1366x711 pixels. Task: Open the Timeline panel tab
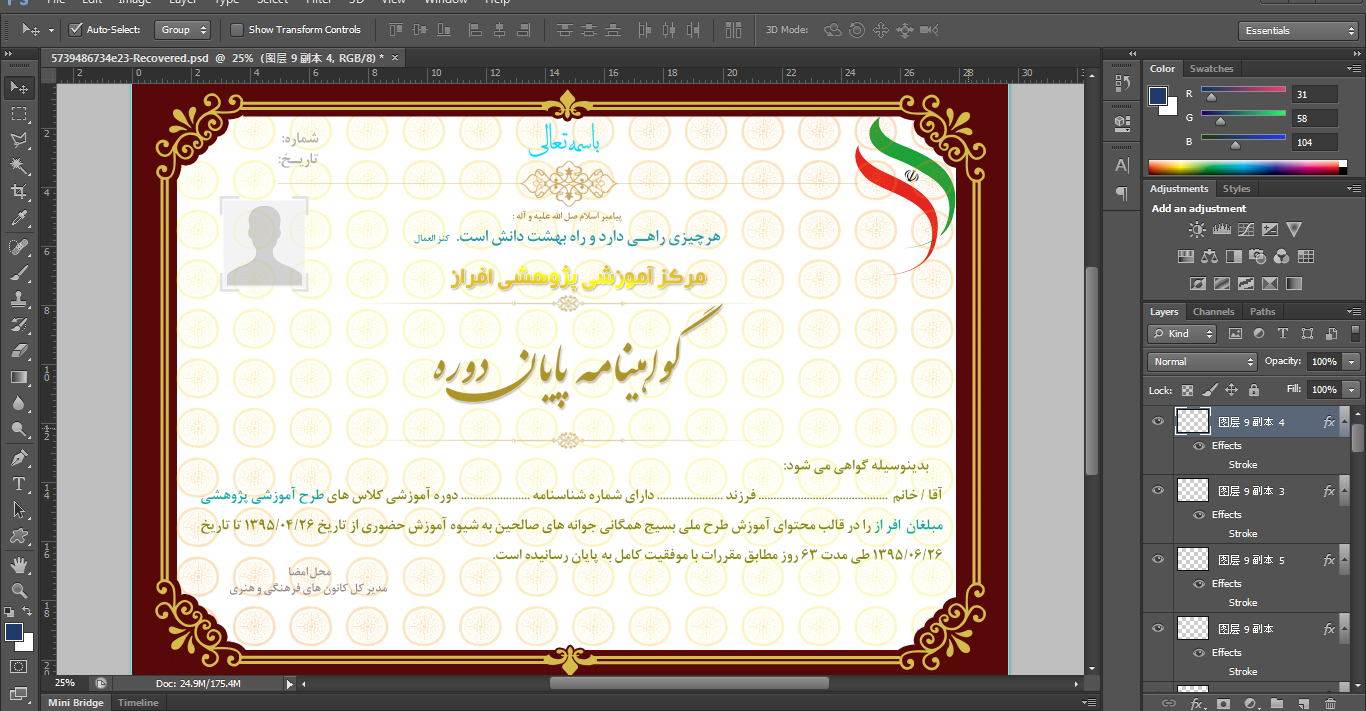[138, 703]
